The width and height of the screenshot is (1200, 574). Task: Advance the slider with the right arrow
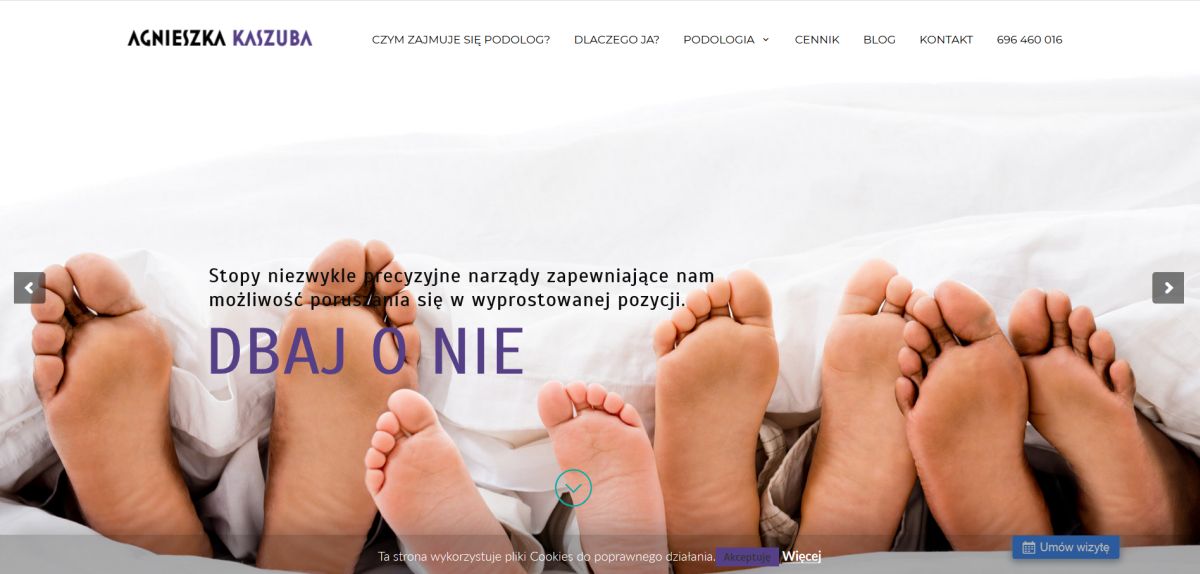point(1168,288)
